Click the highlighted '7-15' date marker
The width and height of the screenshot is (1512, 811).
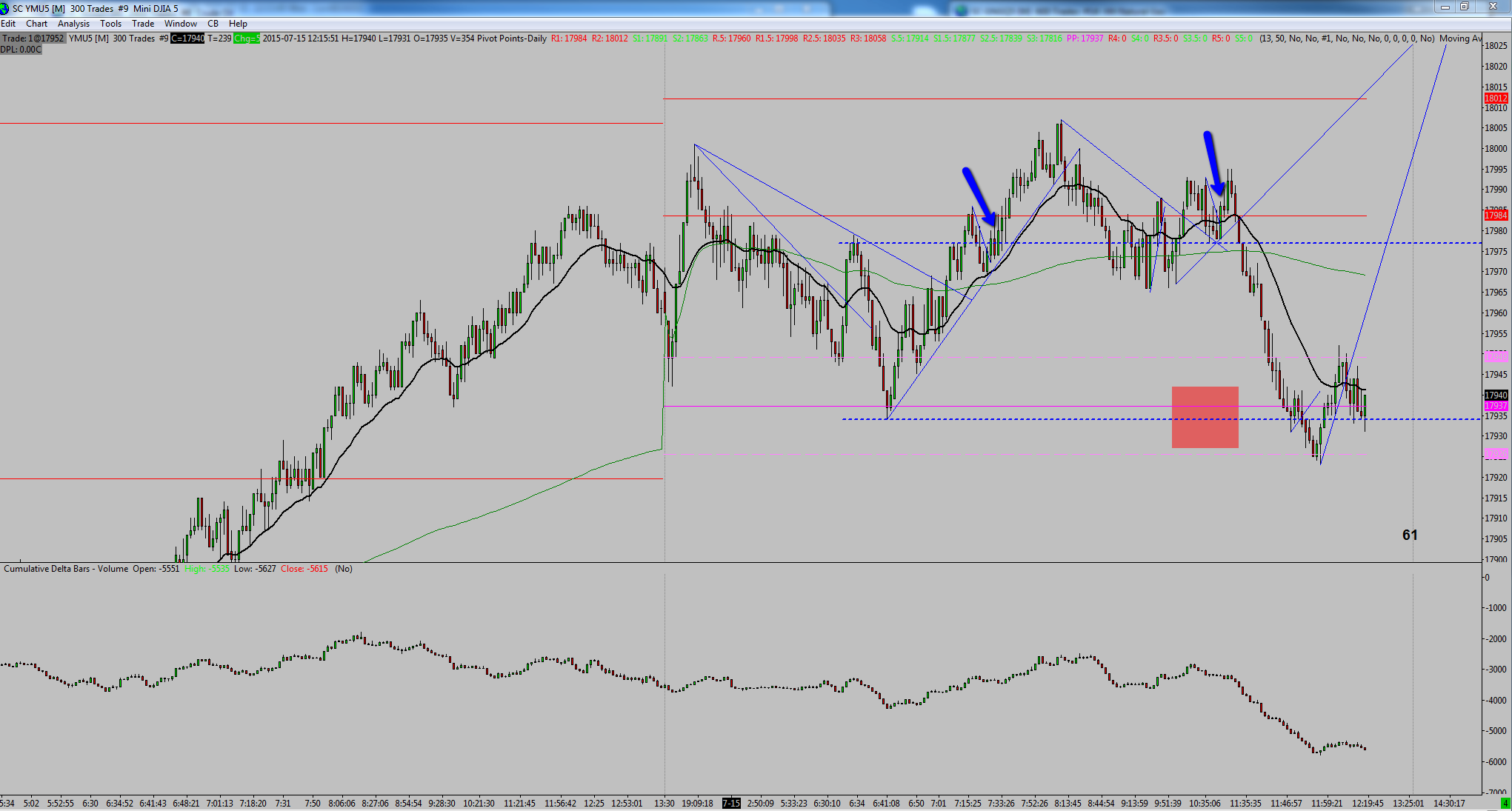[x=731, y=804]
